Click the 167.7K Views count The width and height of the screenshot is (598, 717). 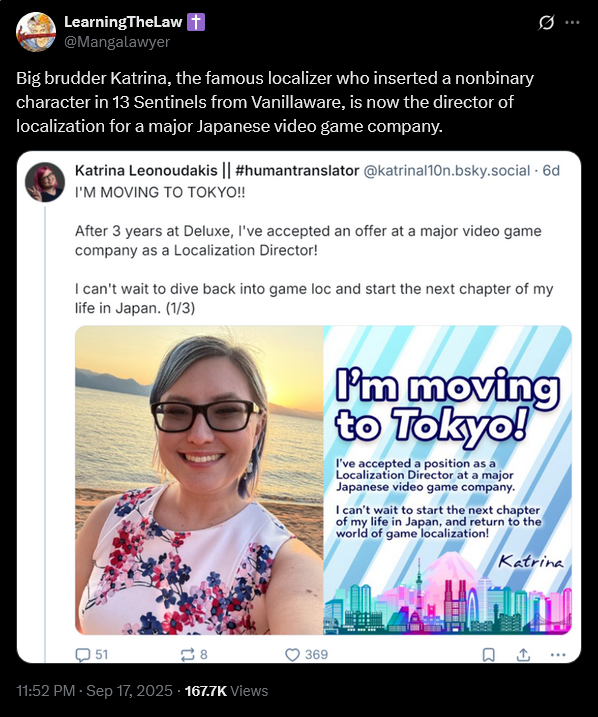click(226, 690)
